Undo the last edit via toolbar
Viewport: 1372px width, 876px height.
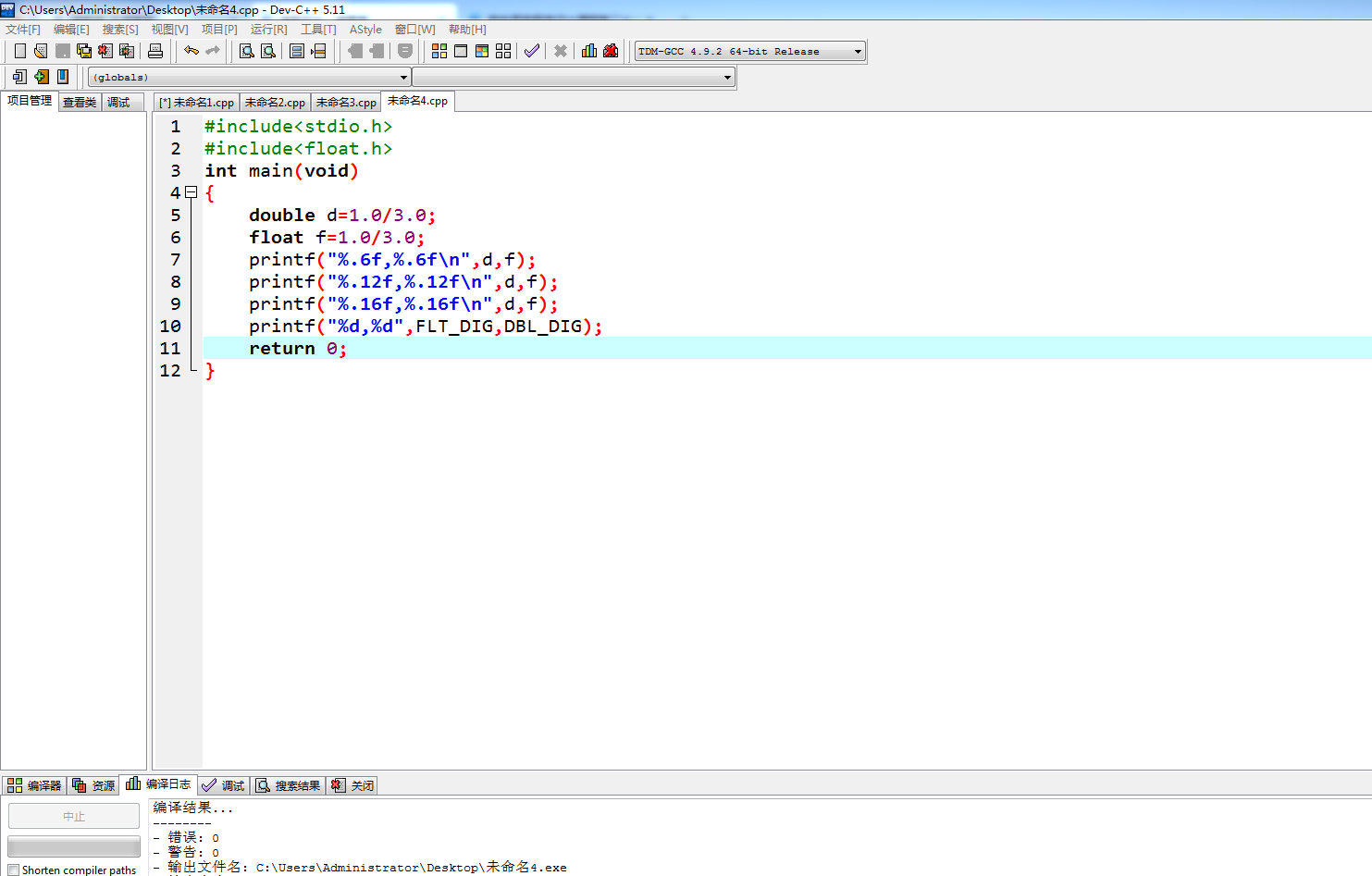(x=192, y=51)
